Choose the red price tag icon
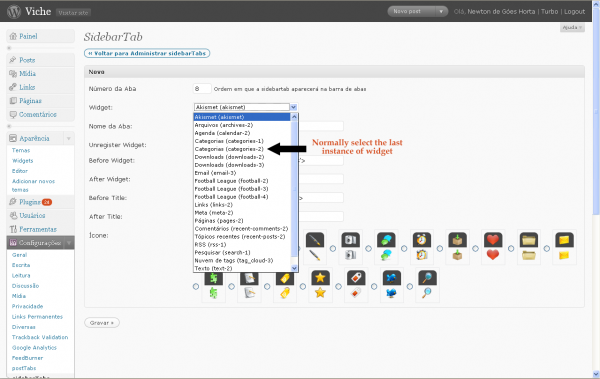 (356, 286)
